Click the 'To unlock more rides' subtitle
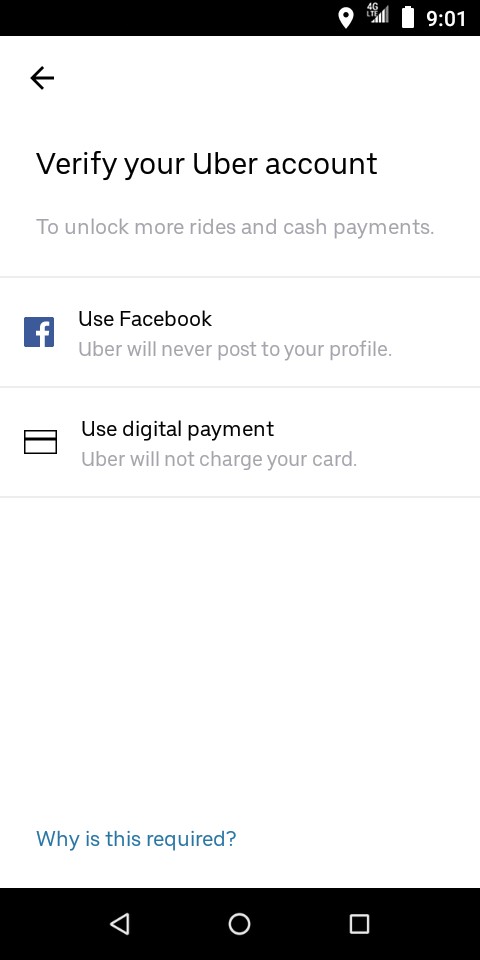This screenshot has width=480, height=960. [235, 227]
